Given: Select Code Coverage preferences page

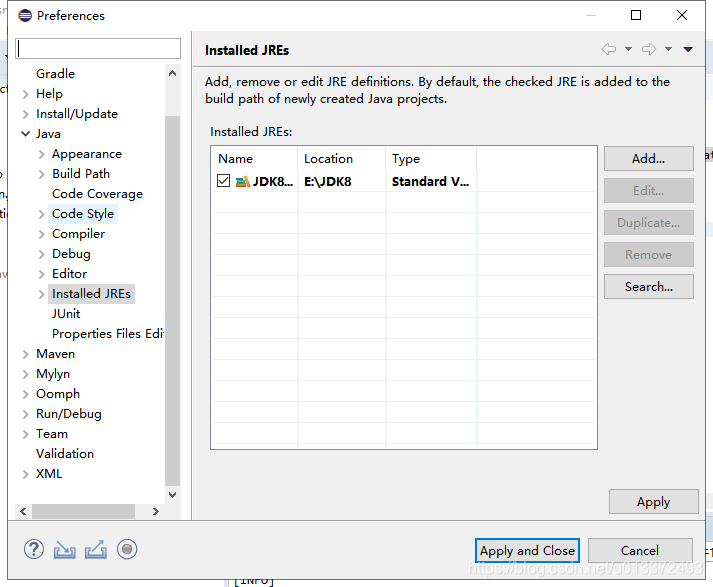Looking at the screenshot, I should tap(97, 194).
